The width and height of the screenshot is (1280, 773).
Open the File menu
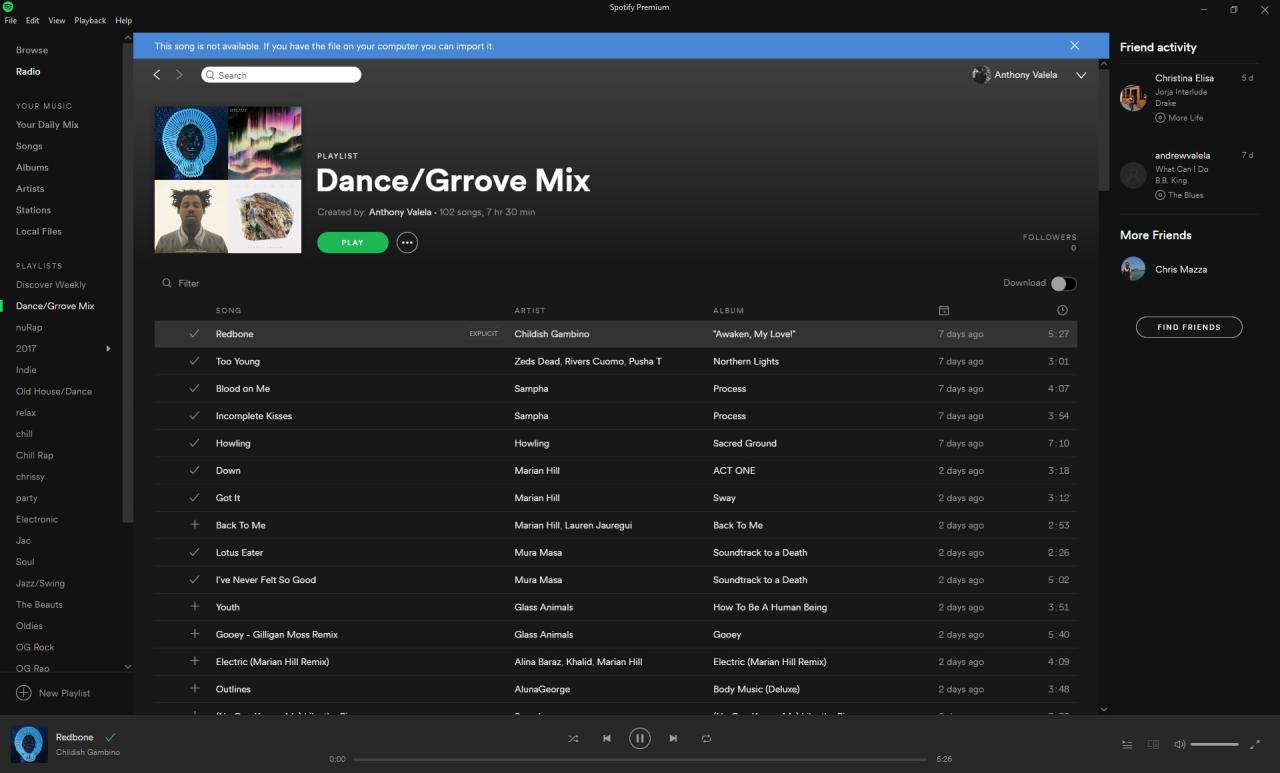pyautogui.click(x=10, y=21)
